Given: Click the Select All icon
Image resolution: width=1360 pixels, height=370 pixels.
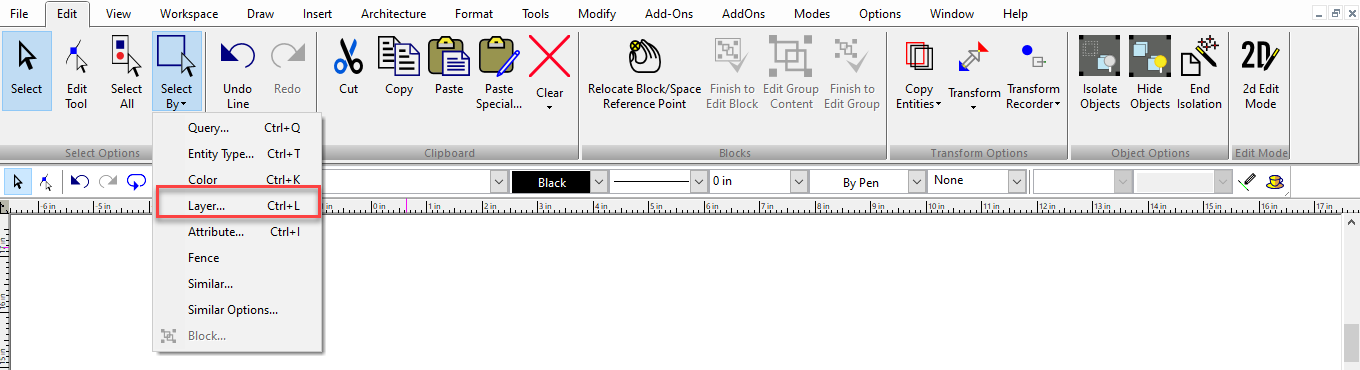Looking at the screenshot, I should (x=126, y=57).
